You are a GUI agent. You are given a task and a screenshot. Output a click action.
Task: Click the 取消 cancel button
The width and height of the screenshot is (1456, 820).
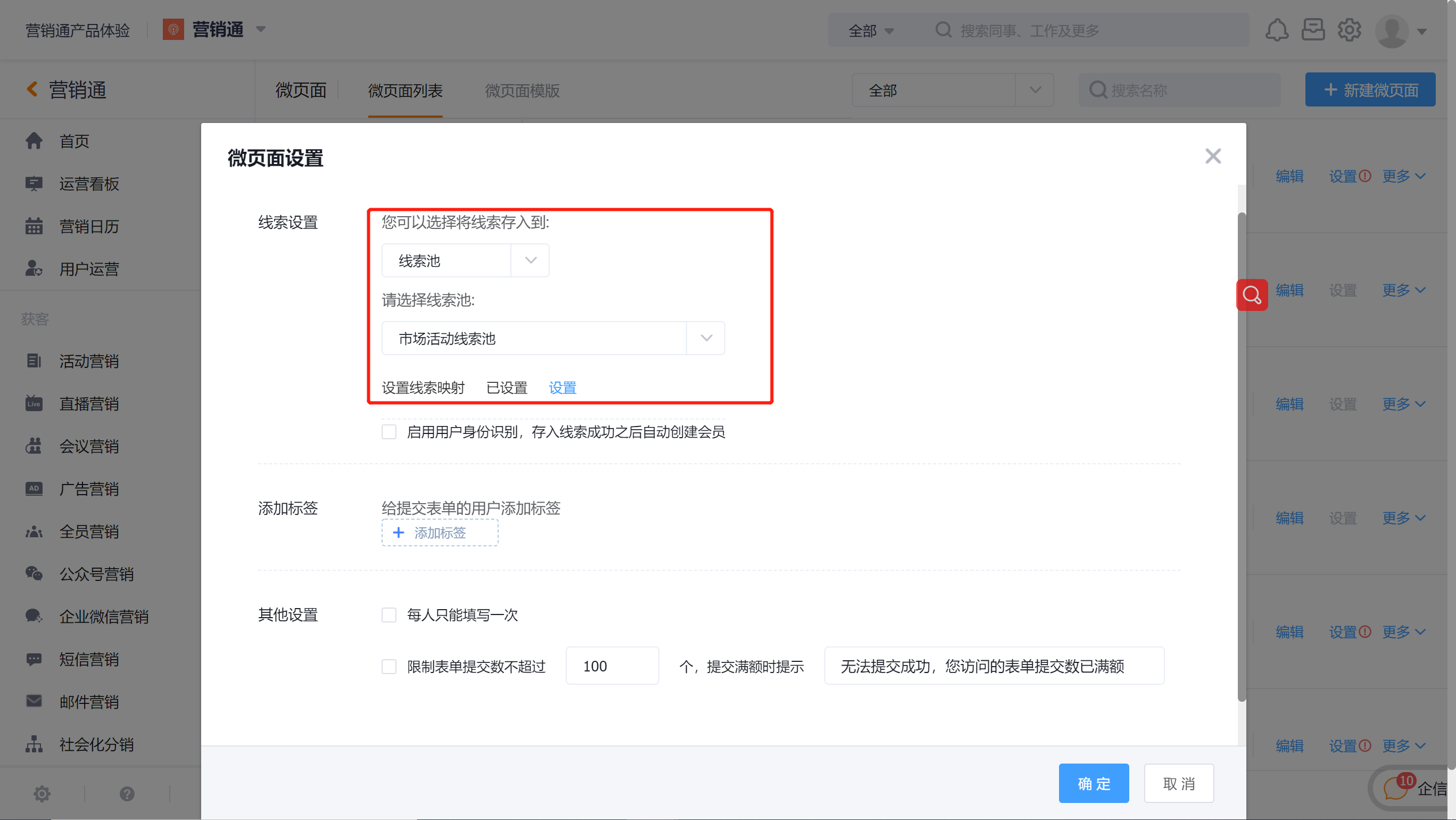(1179, 783)
